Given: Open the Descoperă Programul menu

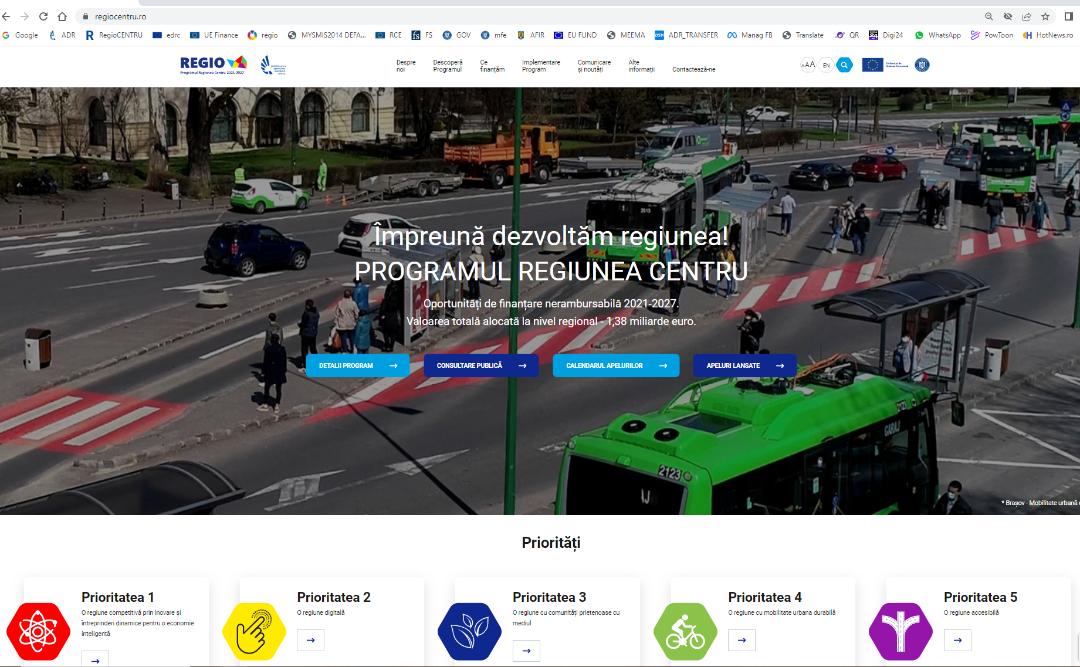Looking at the screenshot, I should (448, 65).
